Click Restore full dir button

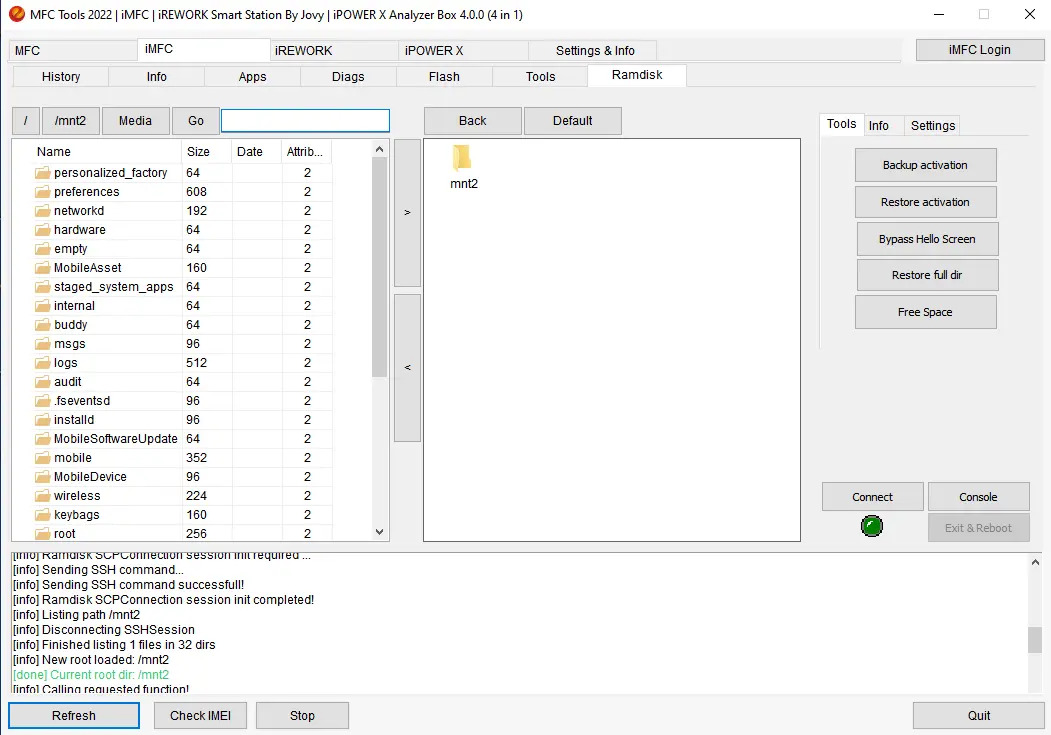click(x=927, y=275)
